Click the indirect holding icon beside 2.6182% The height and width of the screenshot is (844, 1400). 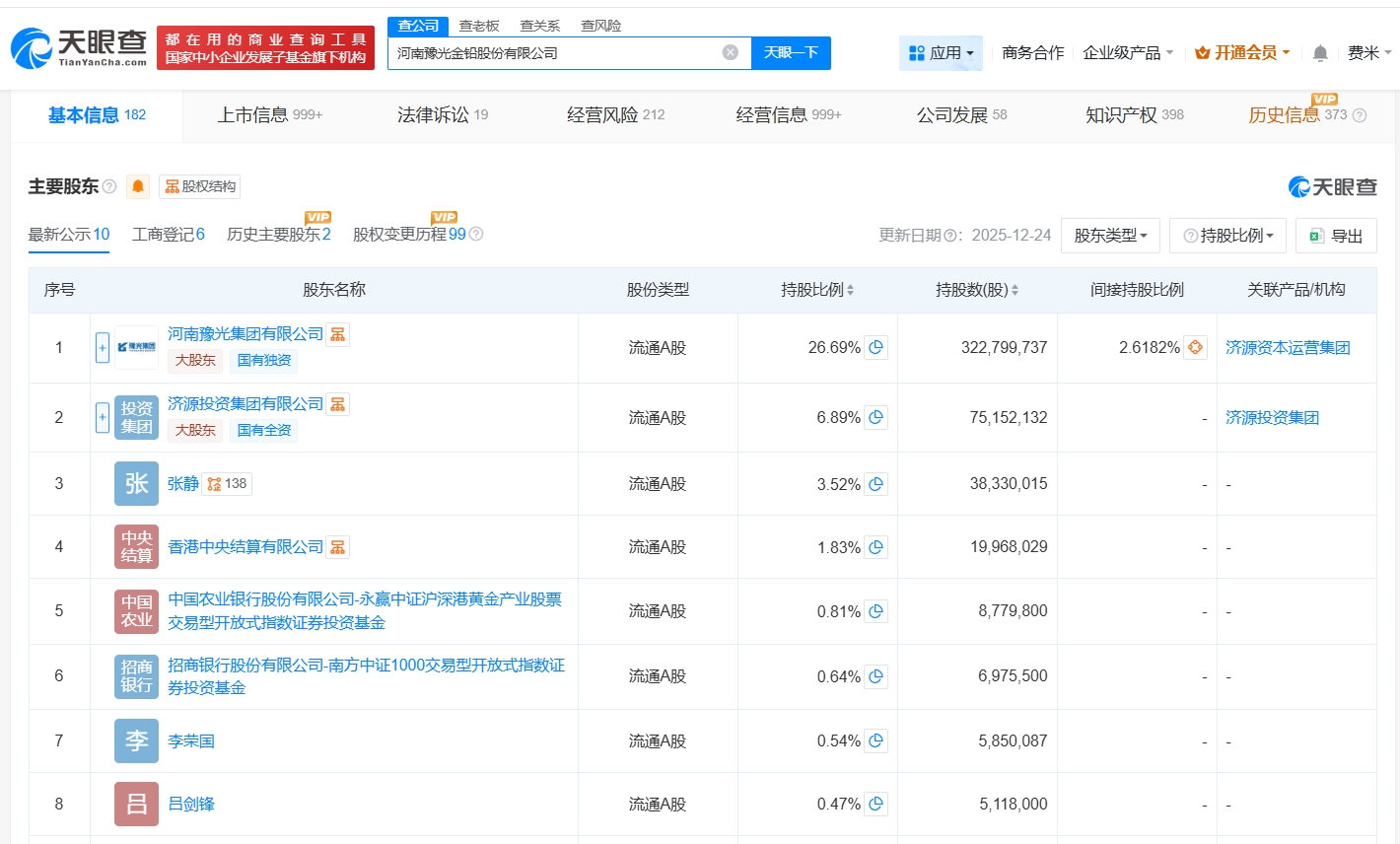coord(1195,347)
